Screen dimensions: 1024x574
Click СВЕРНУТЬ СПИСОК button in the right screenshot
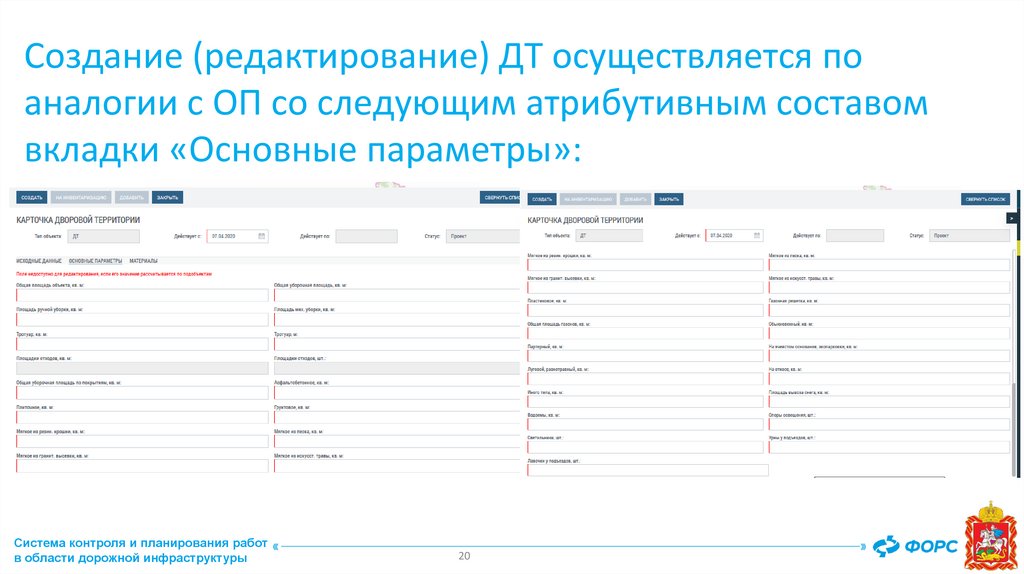985,199
